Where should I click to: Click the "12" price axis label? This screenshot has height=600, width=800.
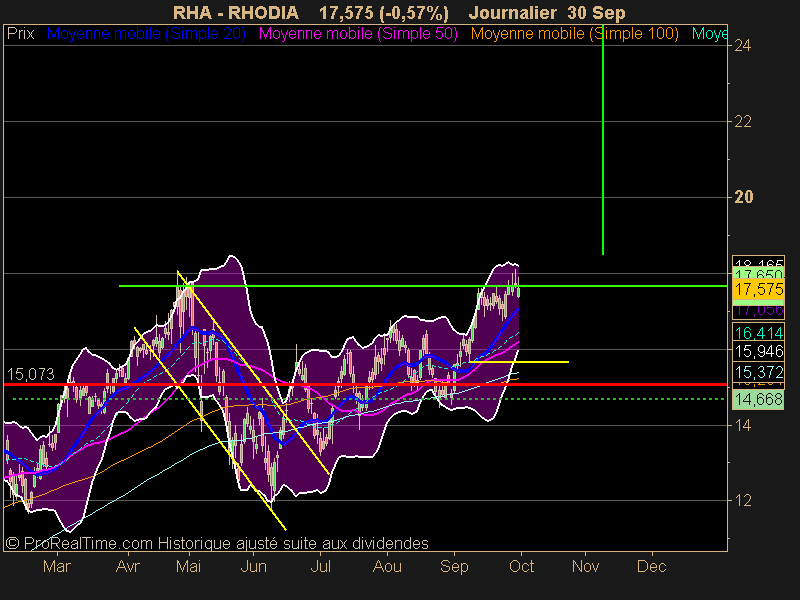(743, 501)
